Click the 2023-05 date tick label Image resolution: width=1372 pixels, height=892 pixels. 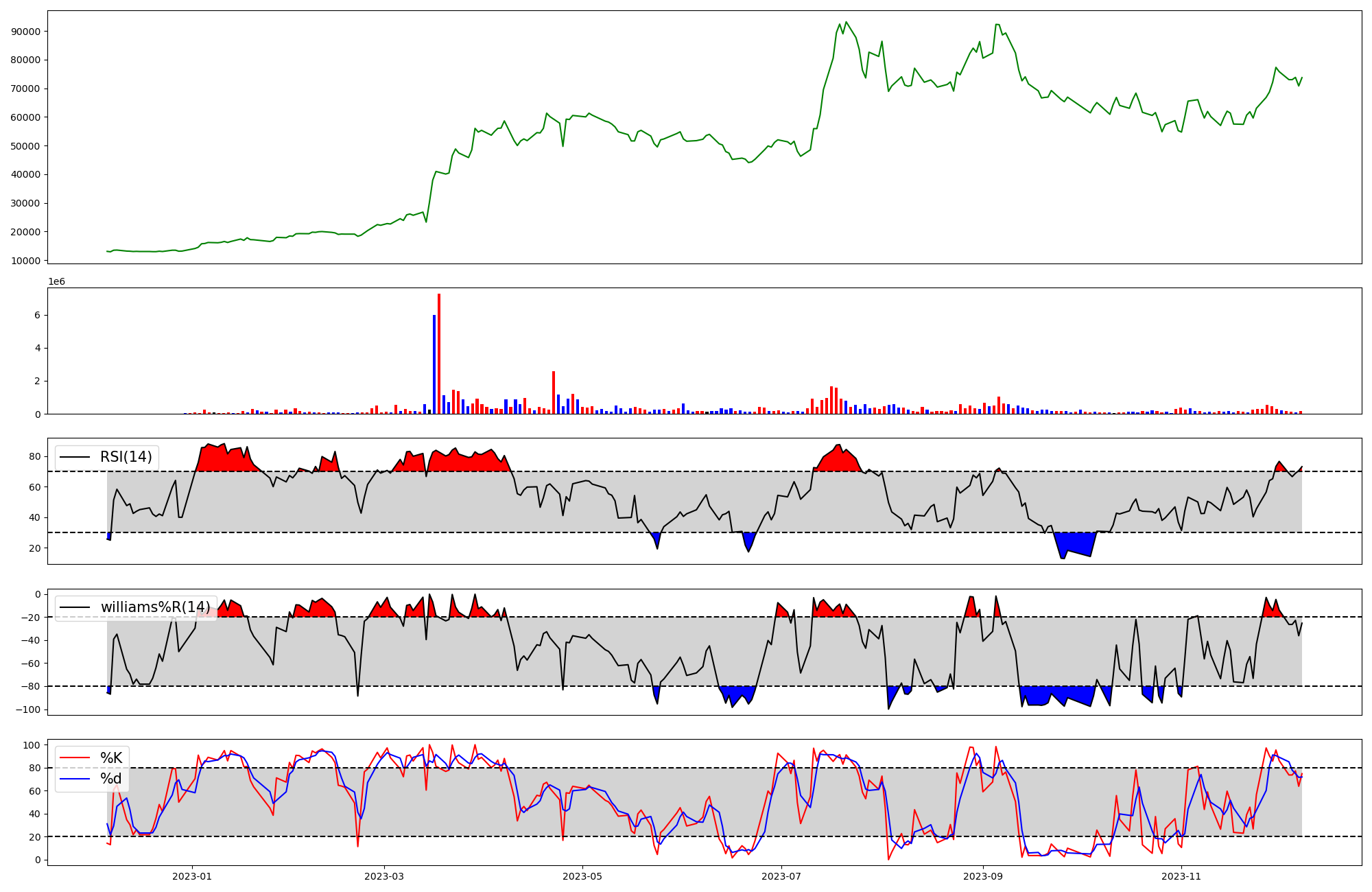582,876
